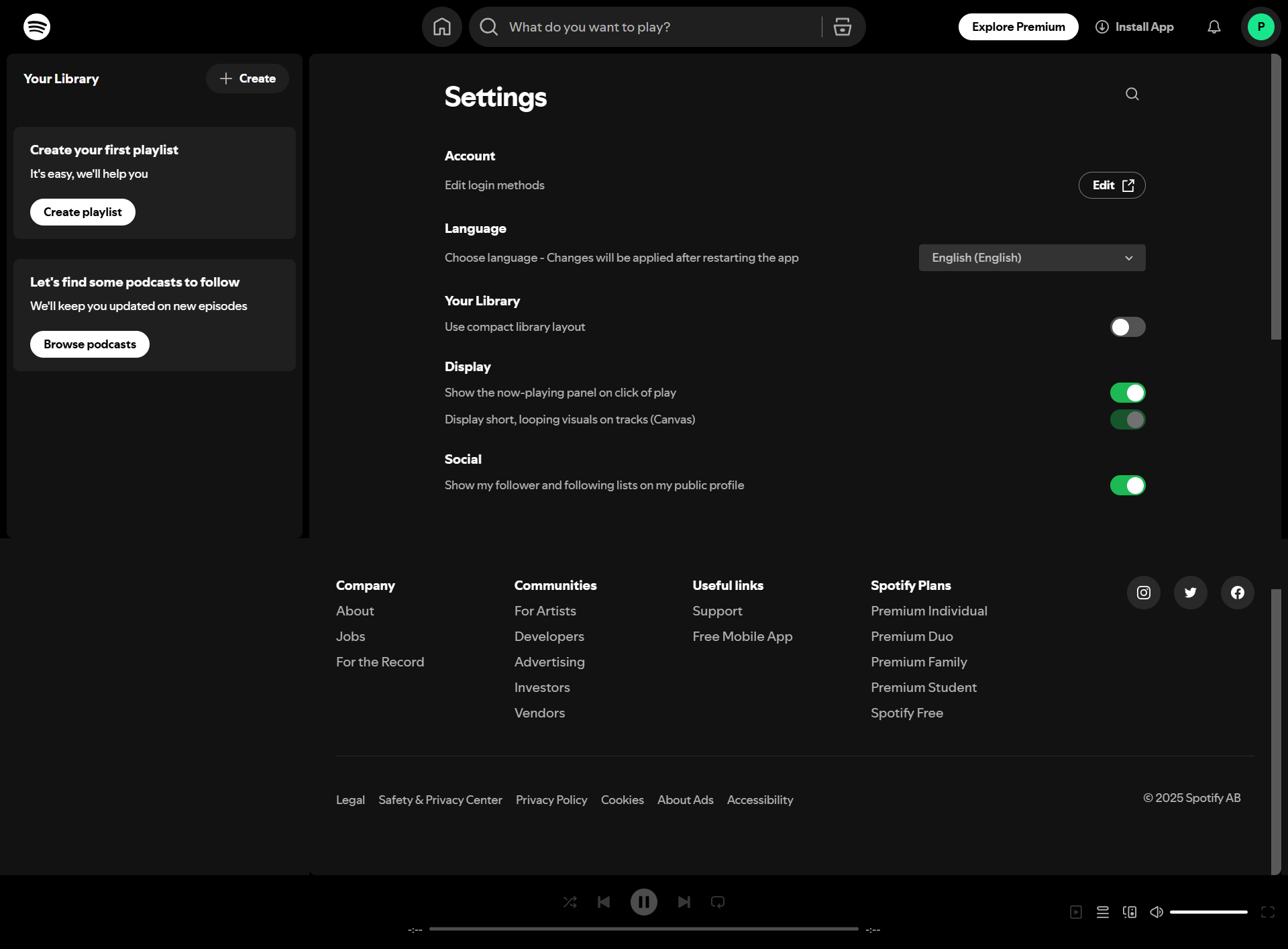Open Advertising link

(x=549, y=662)
